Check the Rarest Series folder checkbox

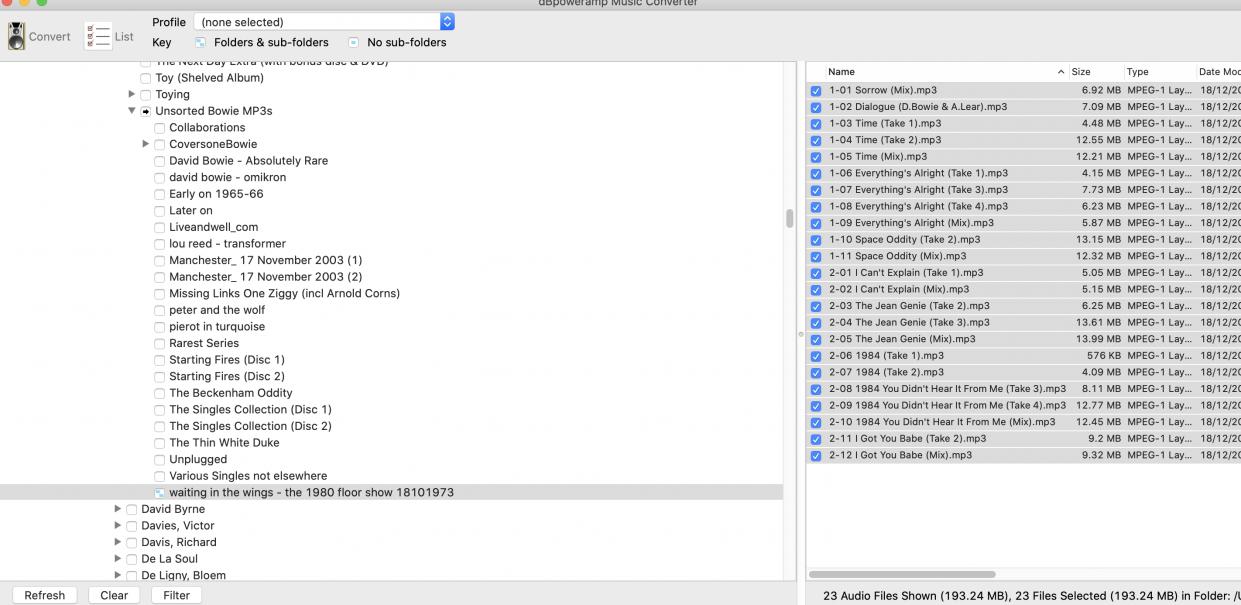160,343
